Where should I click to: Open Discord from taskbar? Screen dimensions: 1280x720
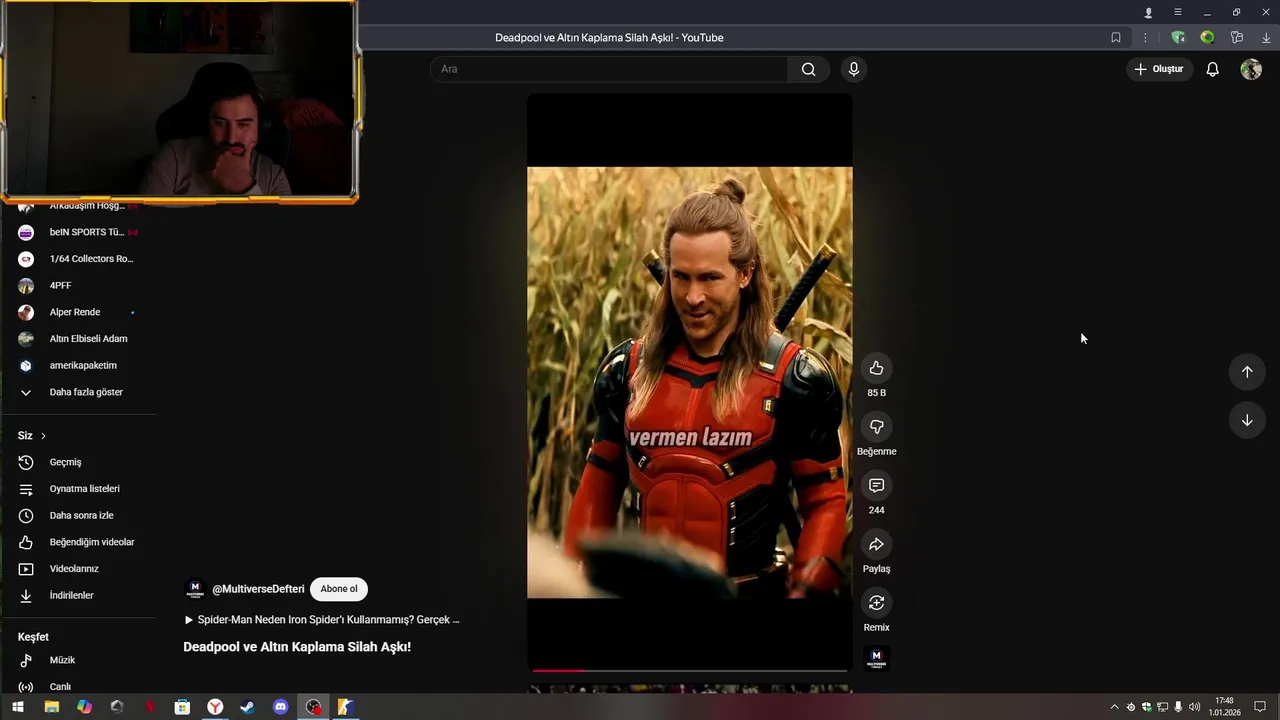281,707
